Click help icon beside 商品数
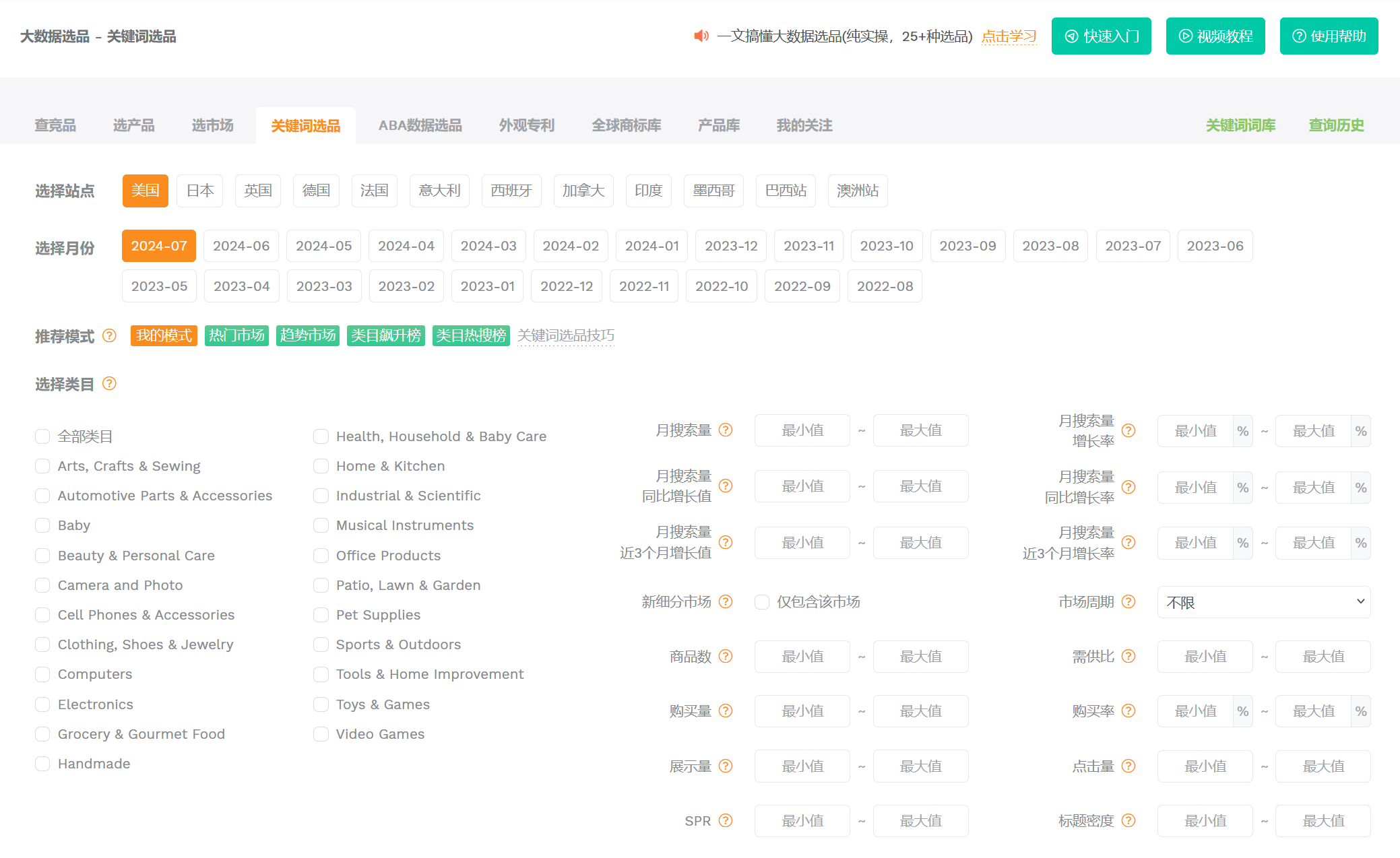Viewport: 1400px width, 858px height. pyautogui.click(x=726, y=656)
